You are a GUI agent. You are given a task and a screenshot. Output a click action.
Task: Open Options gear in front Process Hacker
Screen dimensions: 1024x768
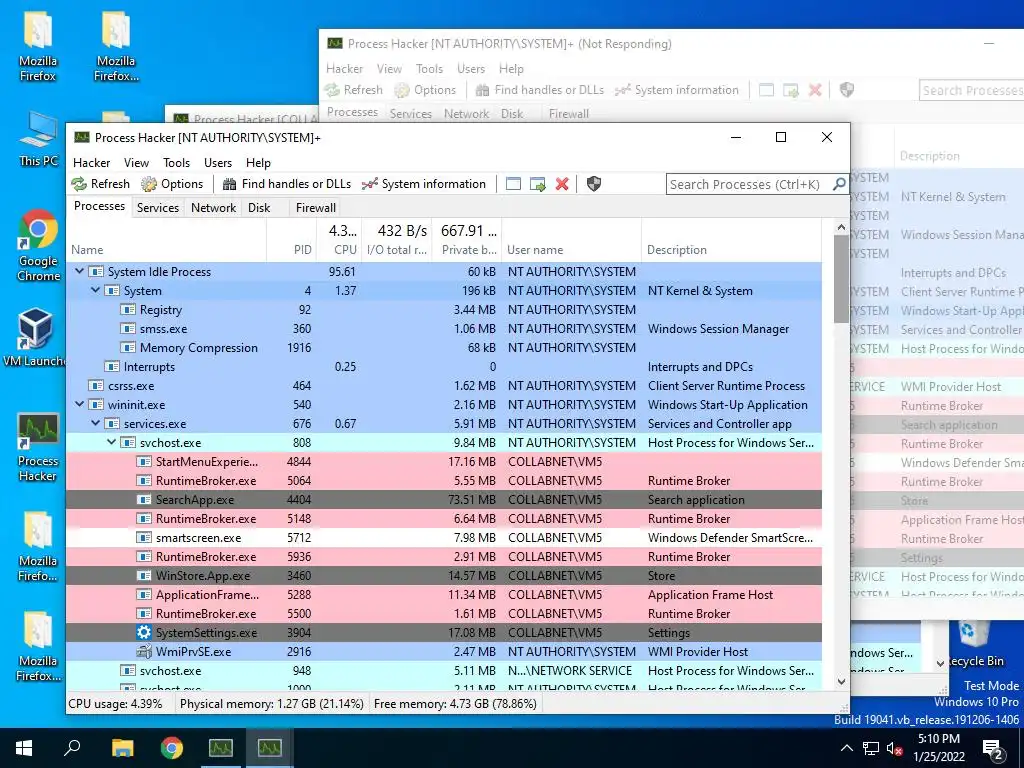click(x=149, y=184)
